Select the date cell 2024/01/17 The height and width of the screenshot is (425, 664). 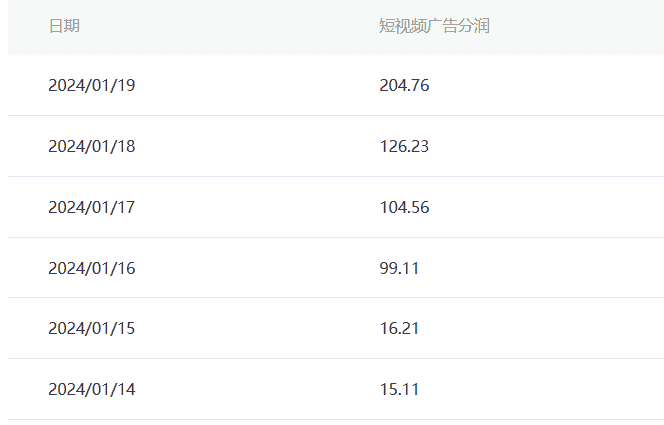[91, 207]
